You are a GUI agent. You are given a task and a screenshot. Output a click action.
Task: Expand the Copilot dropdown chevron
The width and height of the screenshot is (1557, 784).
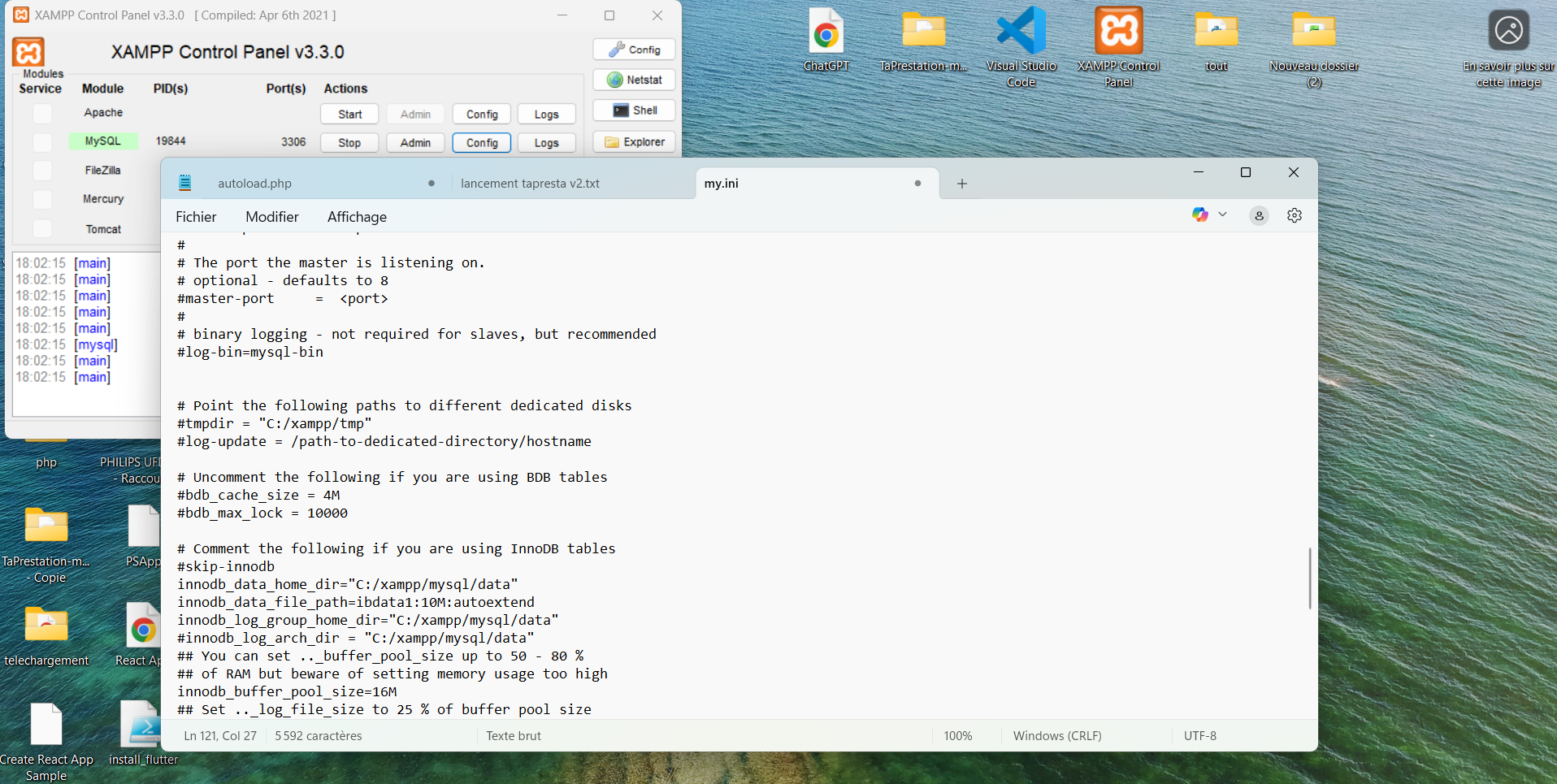[x=1222, y=214]
